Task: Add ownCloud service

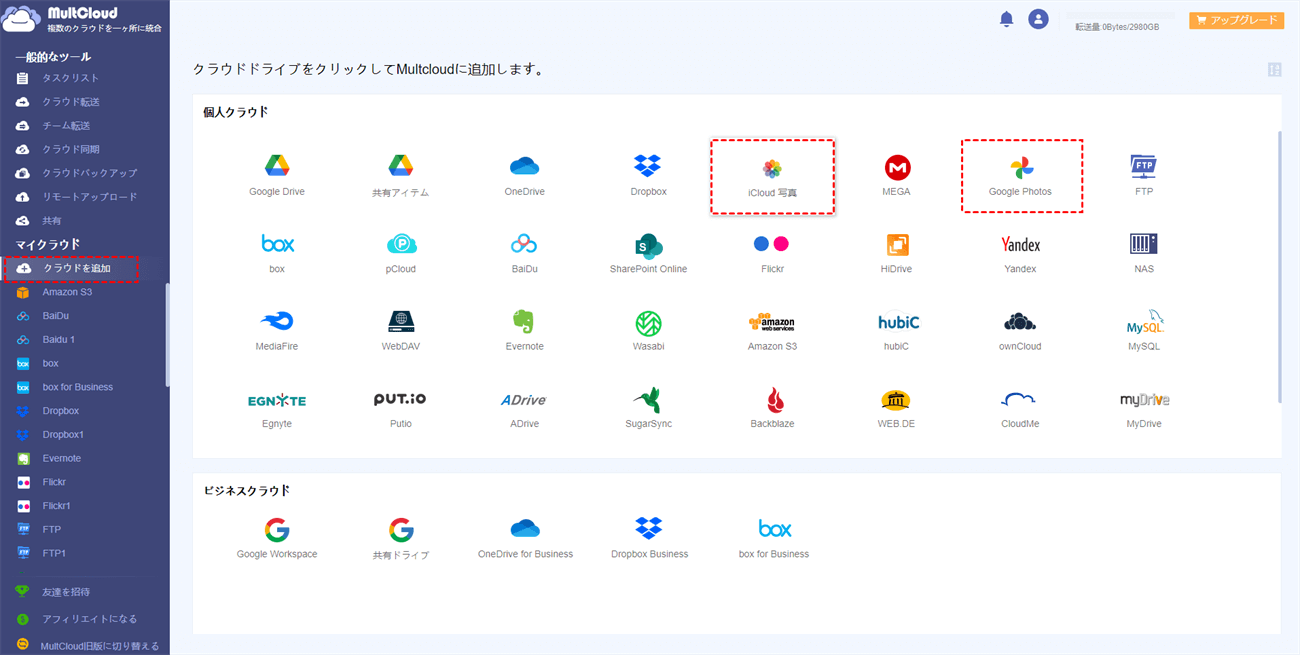Action: coord(1021,330)
